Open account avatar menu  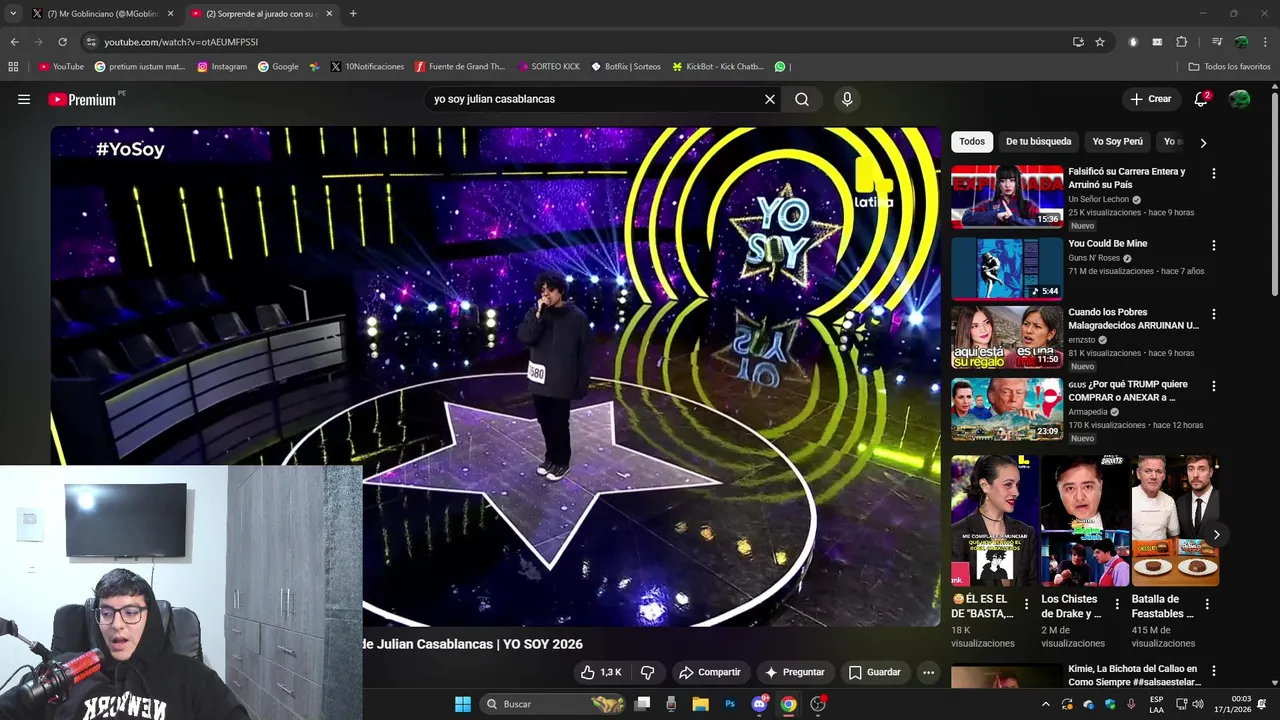tap(1239, 99)
